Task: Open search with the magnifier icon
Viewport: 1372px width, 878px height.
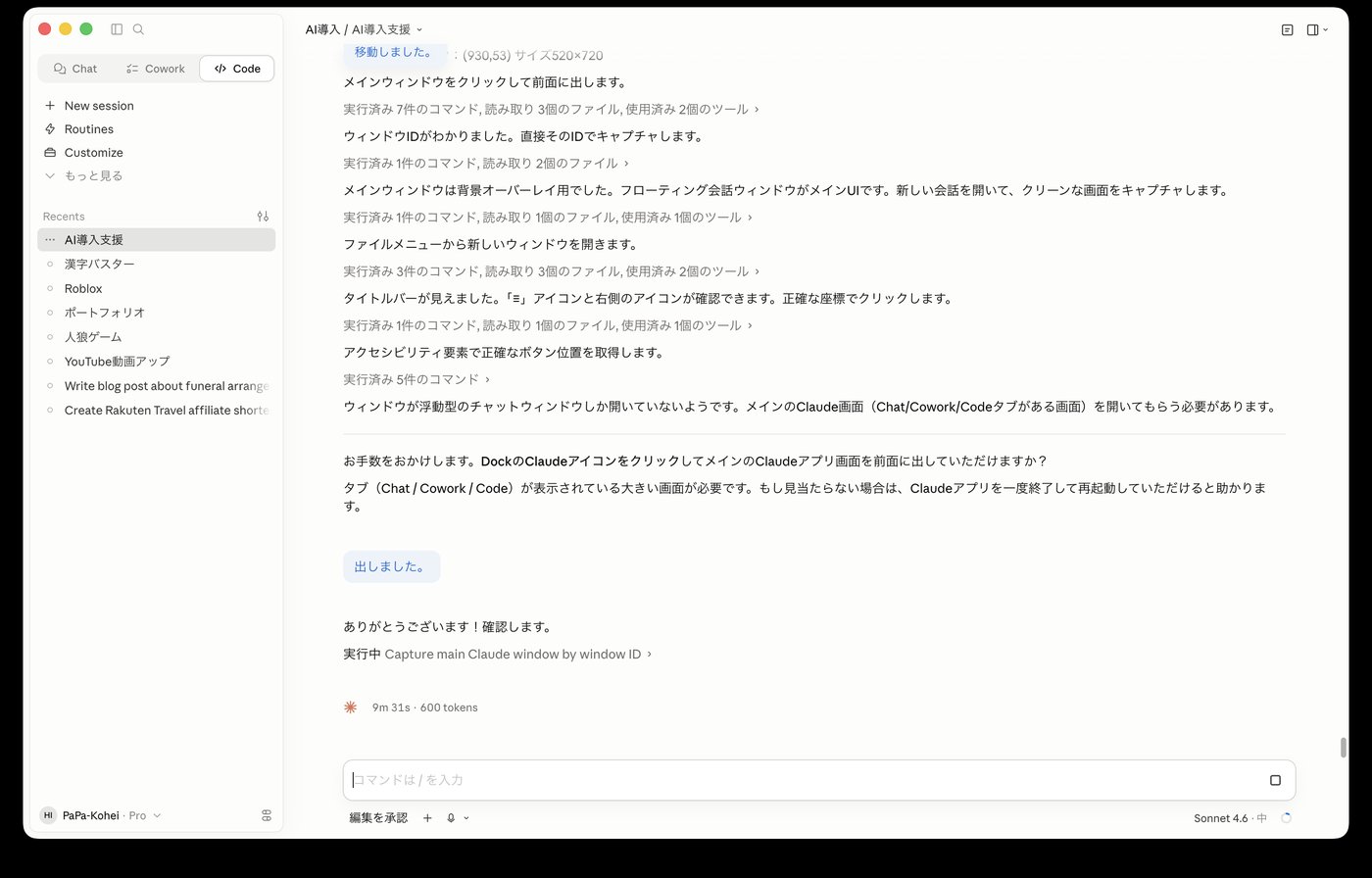Action: (138, 29)
